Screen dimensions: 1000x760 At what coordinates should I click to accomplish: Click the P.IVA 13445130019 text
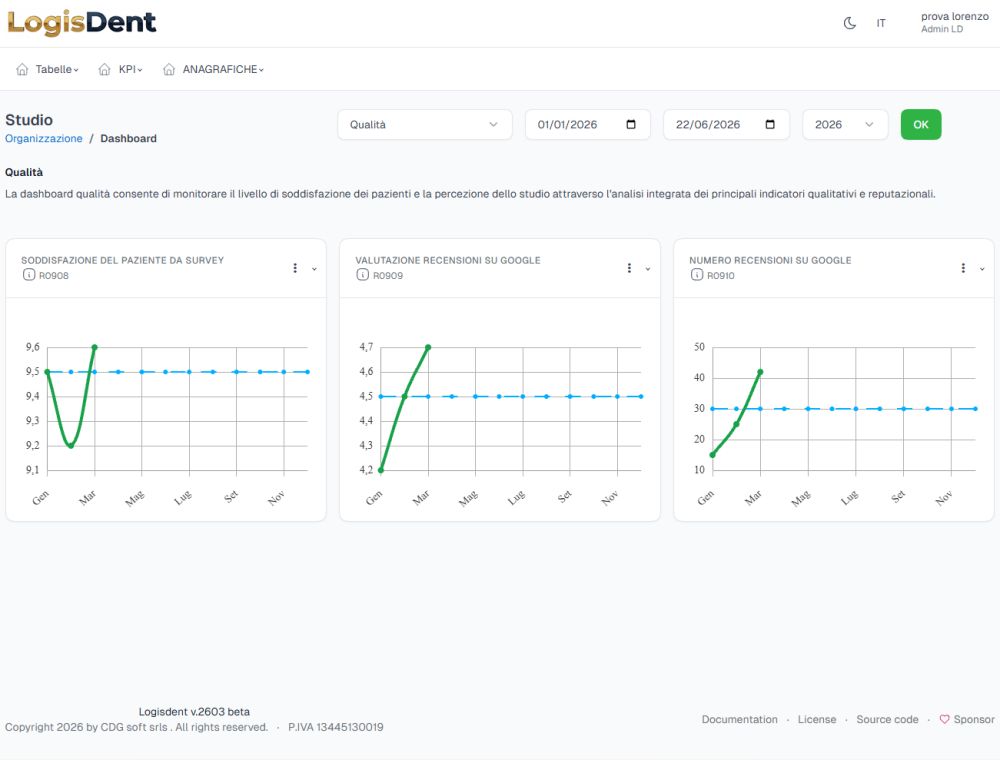click(x=335, y=727)
